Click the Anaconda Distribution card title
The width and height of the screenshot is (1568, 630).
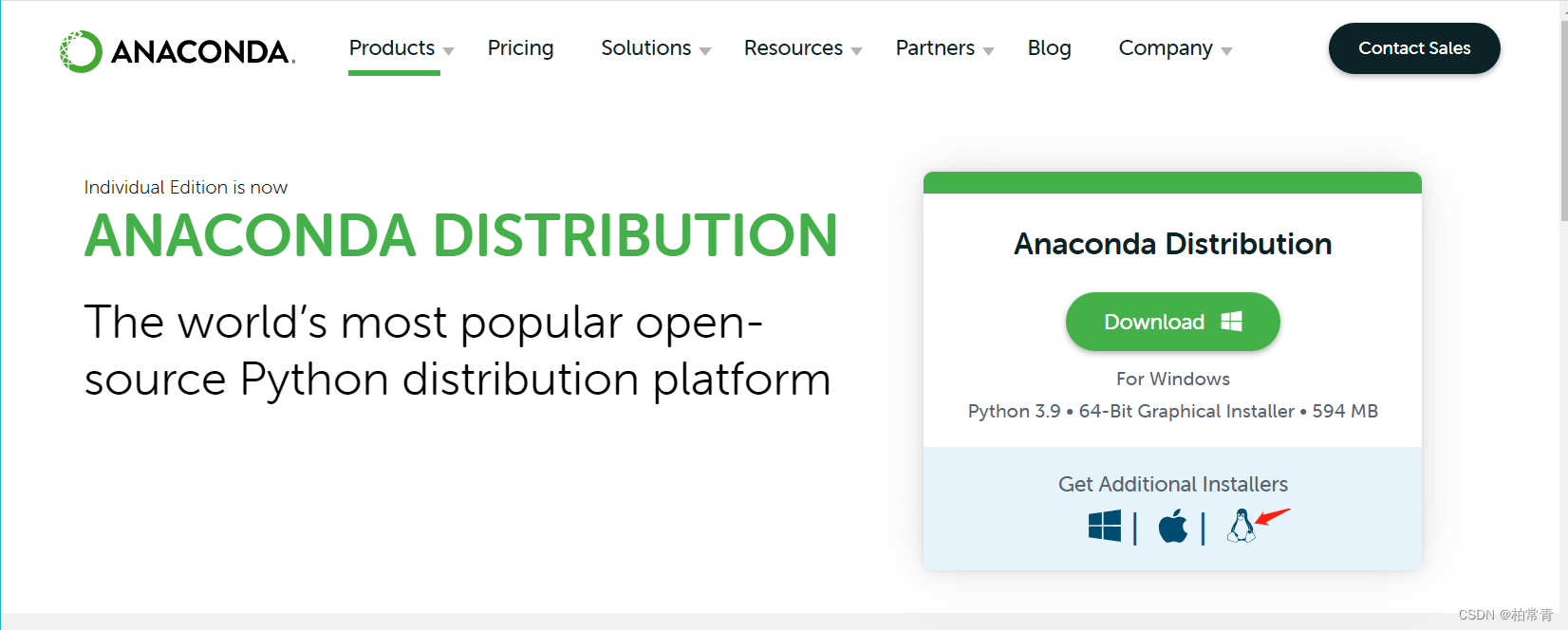coord(1172,244)
